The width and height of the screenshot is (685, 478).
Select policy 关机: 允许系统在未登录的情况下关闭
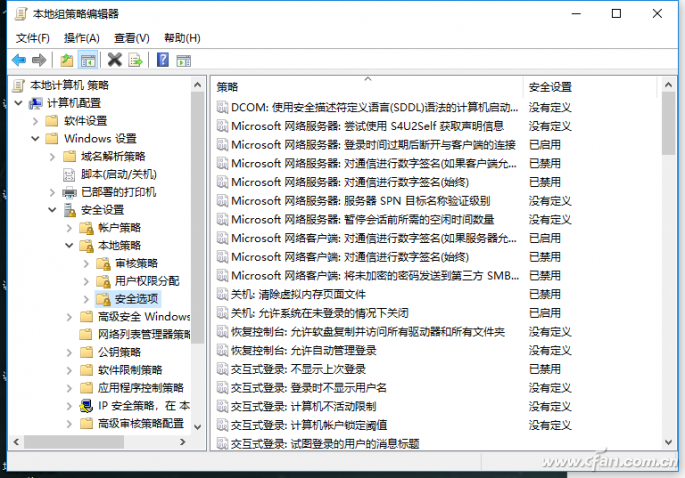coord(319,313)
